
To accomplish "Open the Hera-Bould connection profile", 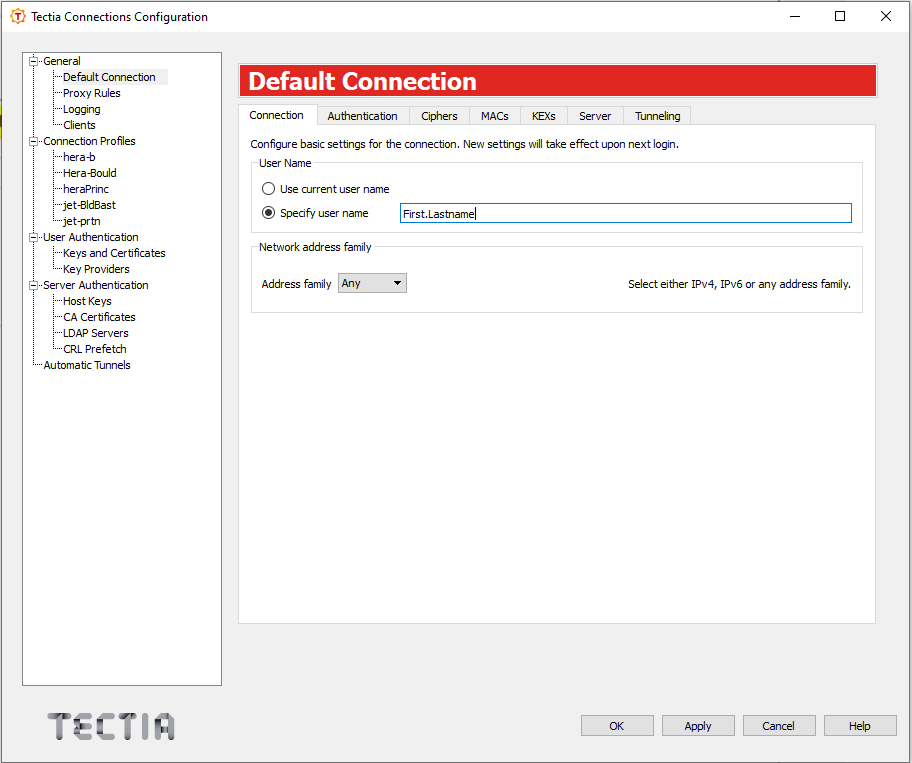I will [90, 173].
